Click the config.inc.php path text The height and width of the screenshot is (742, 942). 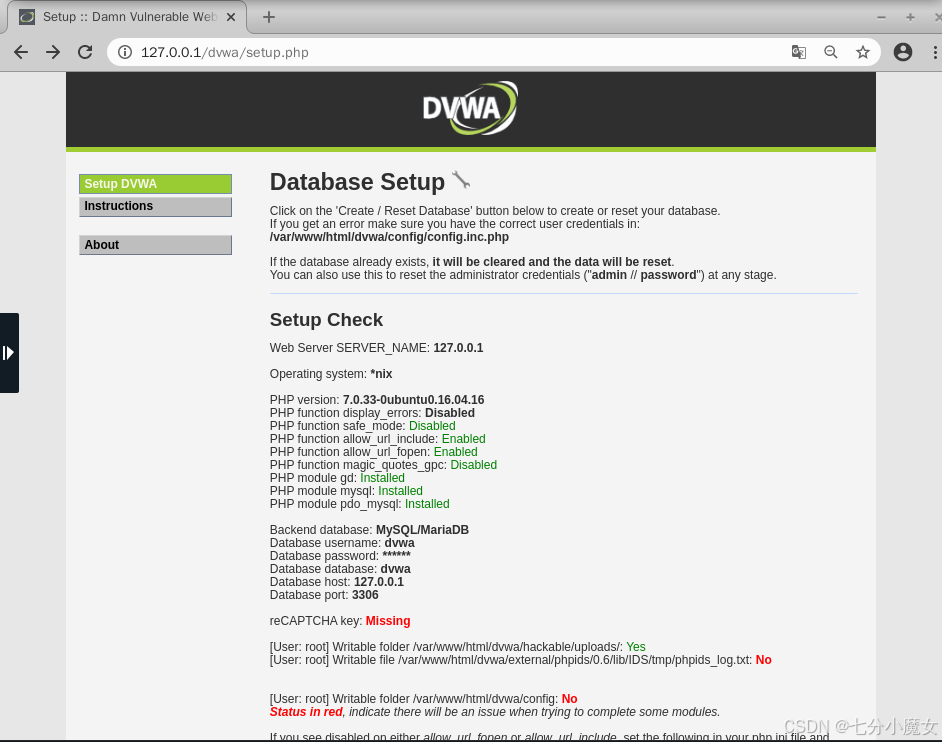(x=389, y=237)
